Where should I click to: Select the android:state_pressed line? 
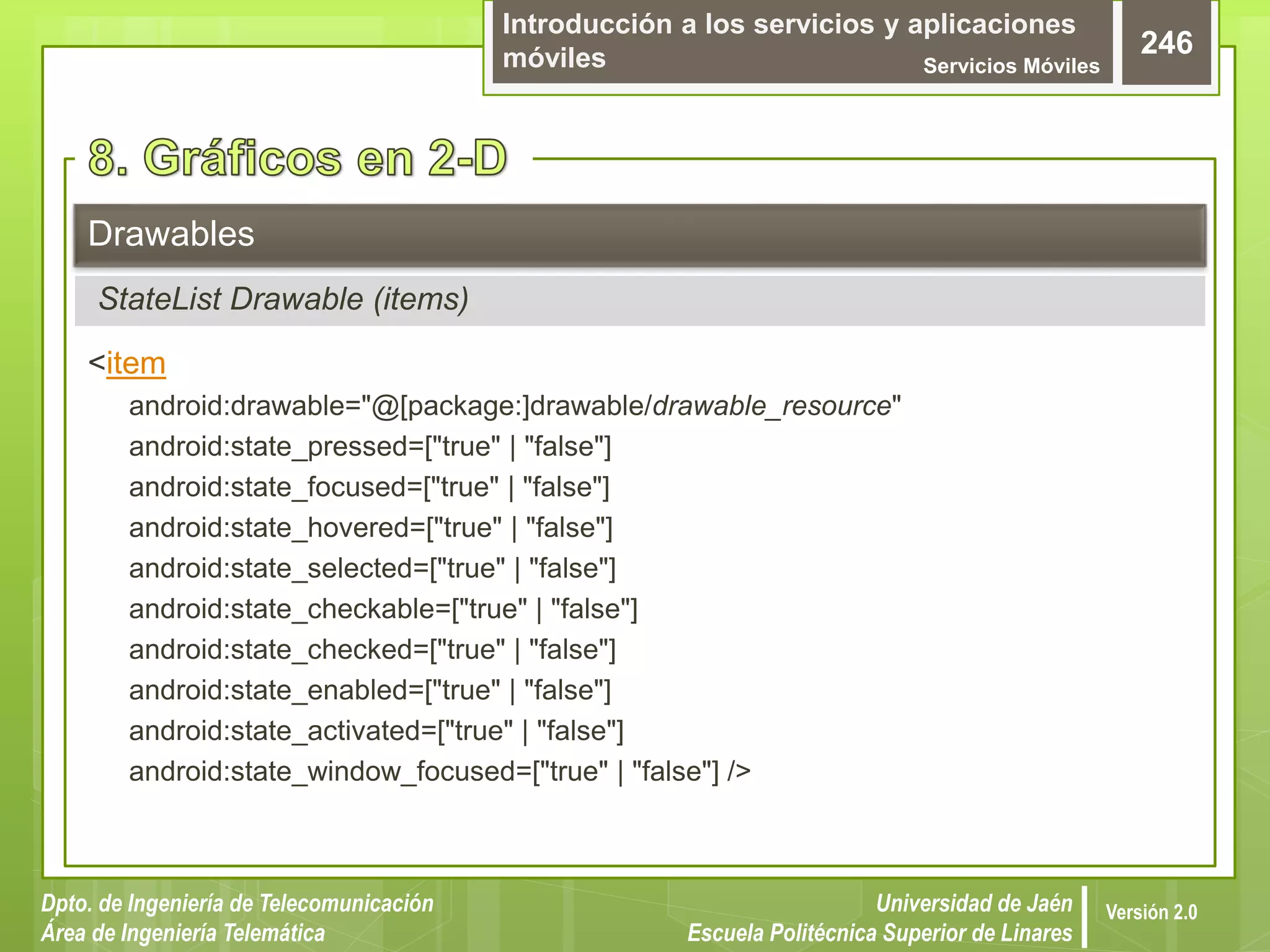(x=370, y=447)
